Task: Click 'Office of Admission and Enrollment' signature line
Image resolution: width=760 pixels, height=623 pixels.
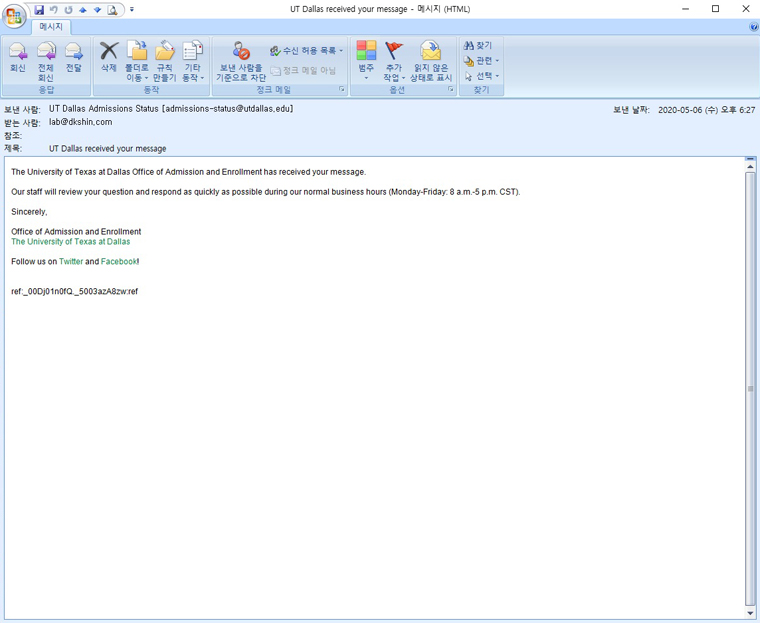Action: [76, 232]
